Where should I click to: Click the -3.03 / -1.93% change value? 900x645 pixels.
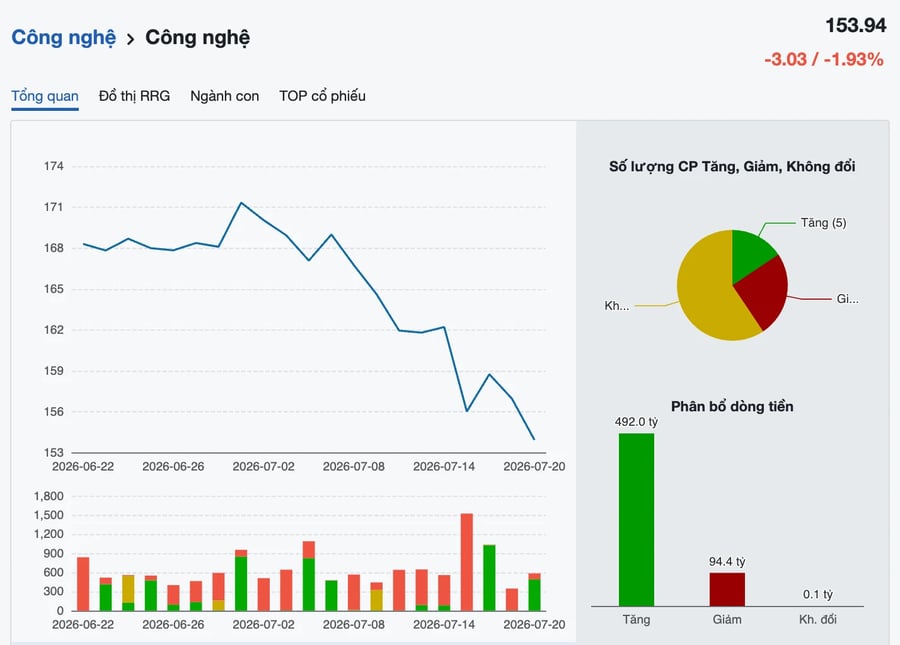coord(824,59)
